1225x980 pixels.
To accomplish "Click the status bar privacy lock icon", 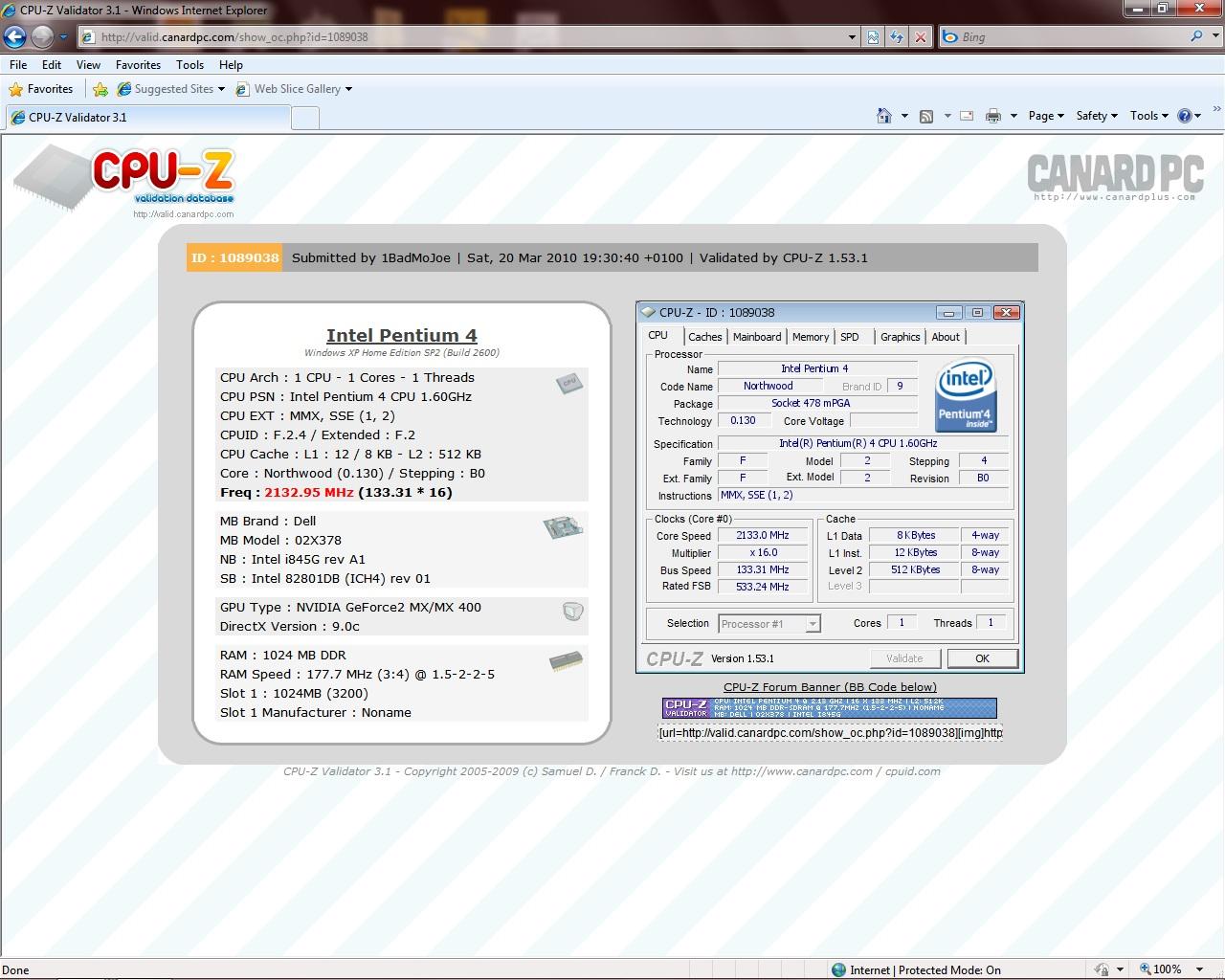I will click(x=1102, y=969).
